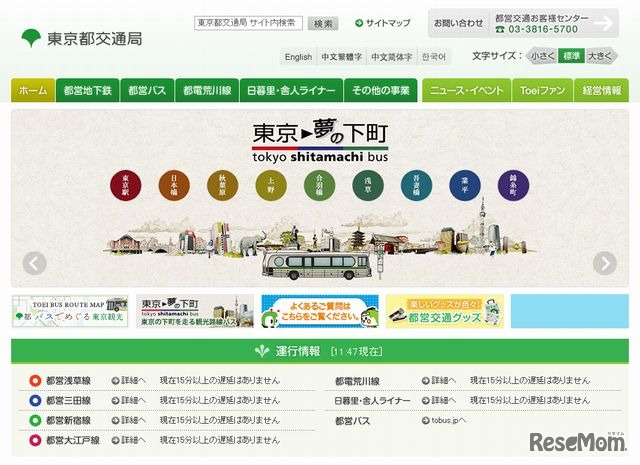Screen dimensions: 640x465
Task: Switch language to 한국어
Action: (x=434, y=57)
